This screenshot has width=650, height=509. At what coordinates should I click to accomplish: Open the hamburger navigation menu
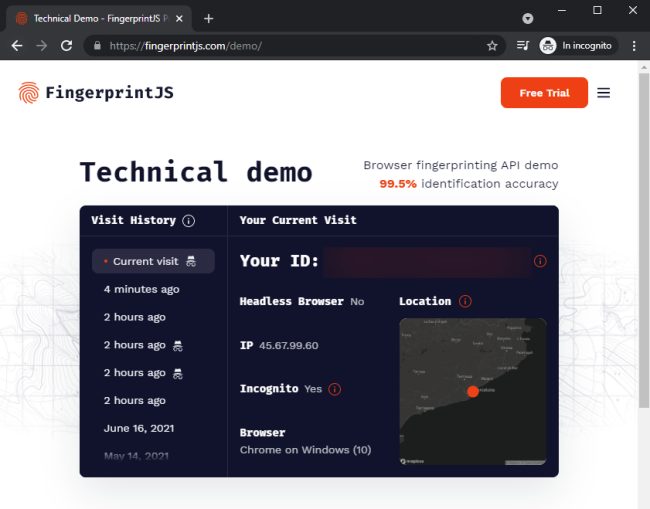603,93
